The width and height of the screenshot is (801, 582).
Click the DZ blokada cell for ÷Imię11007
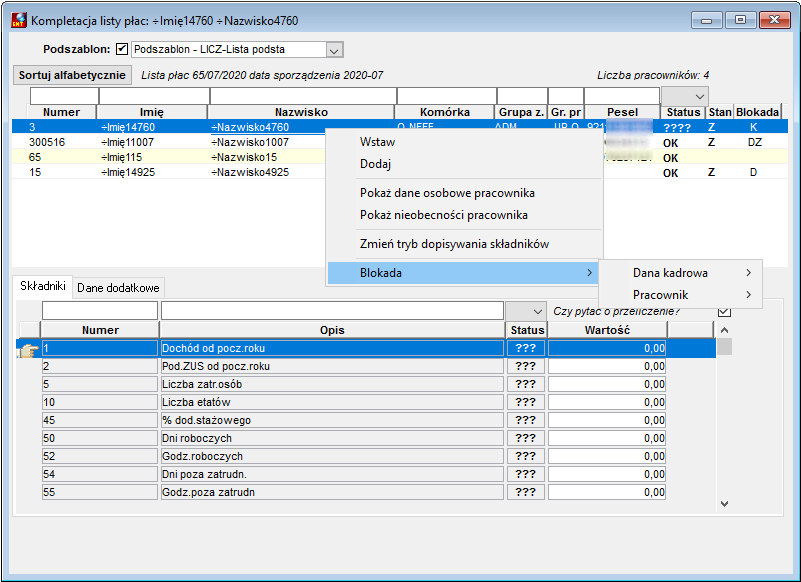pyautogui.click(x=755, y=142)
